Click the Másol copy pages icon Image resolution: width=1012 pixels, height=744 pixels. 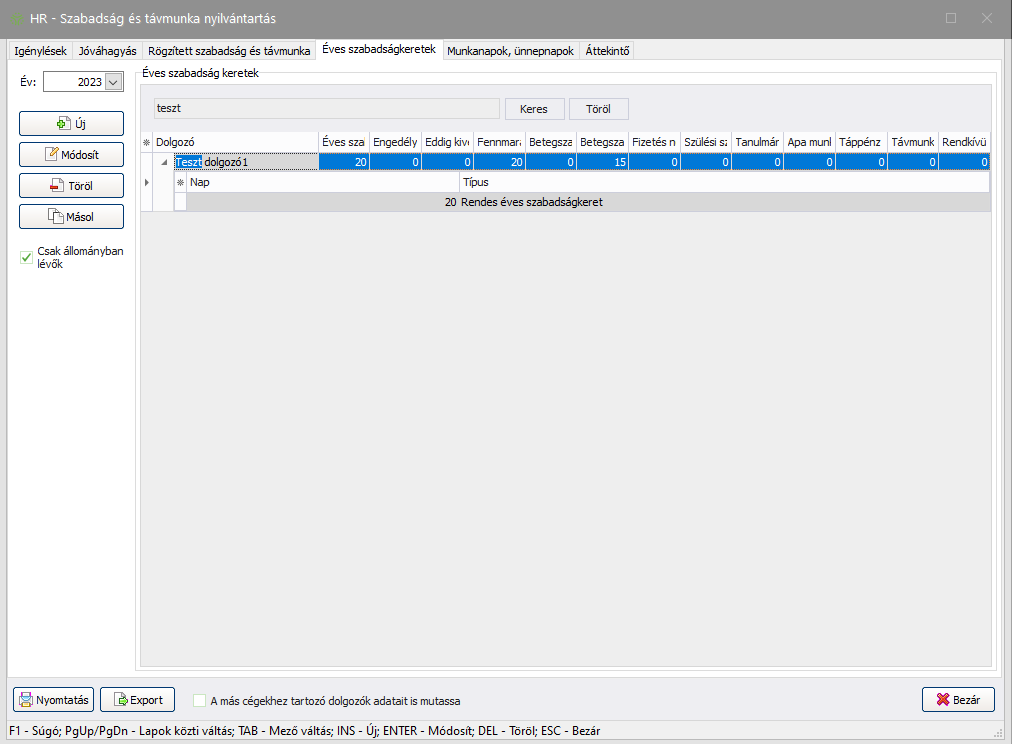coord(57,217)
